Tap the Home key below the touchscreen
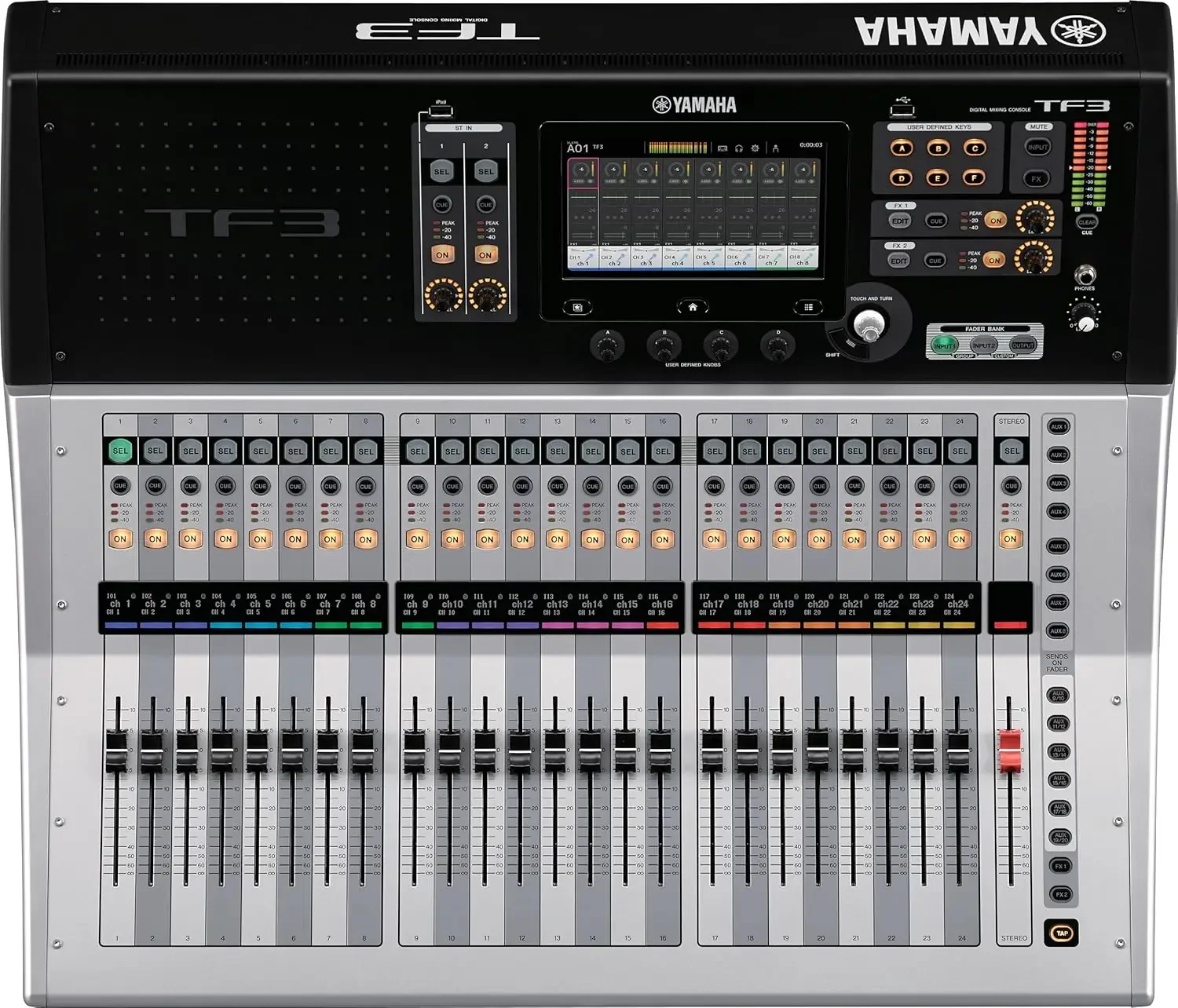Screen dimensions: 1178x1008 (x=693, y=307)
